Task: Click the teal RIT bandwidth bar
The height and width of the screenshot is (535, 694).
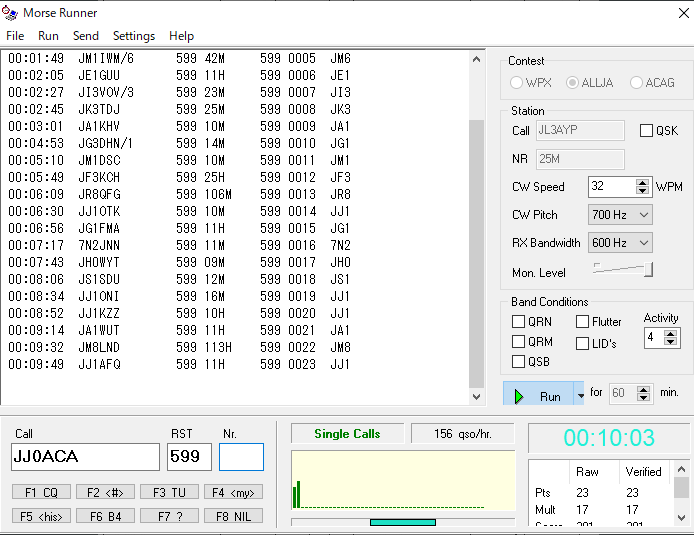Action: tap(403, 523)
